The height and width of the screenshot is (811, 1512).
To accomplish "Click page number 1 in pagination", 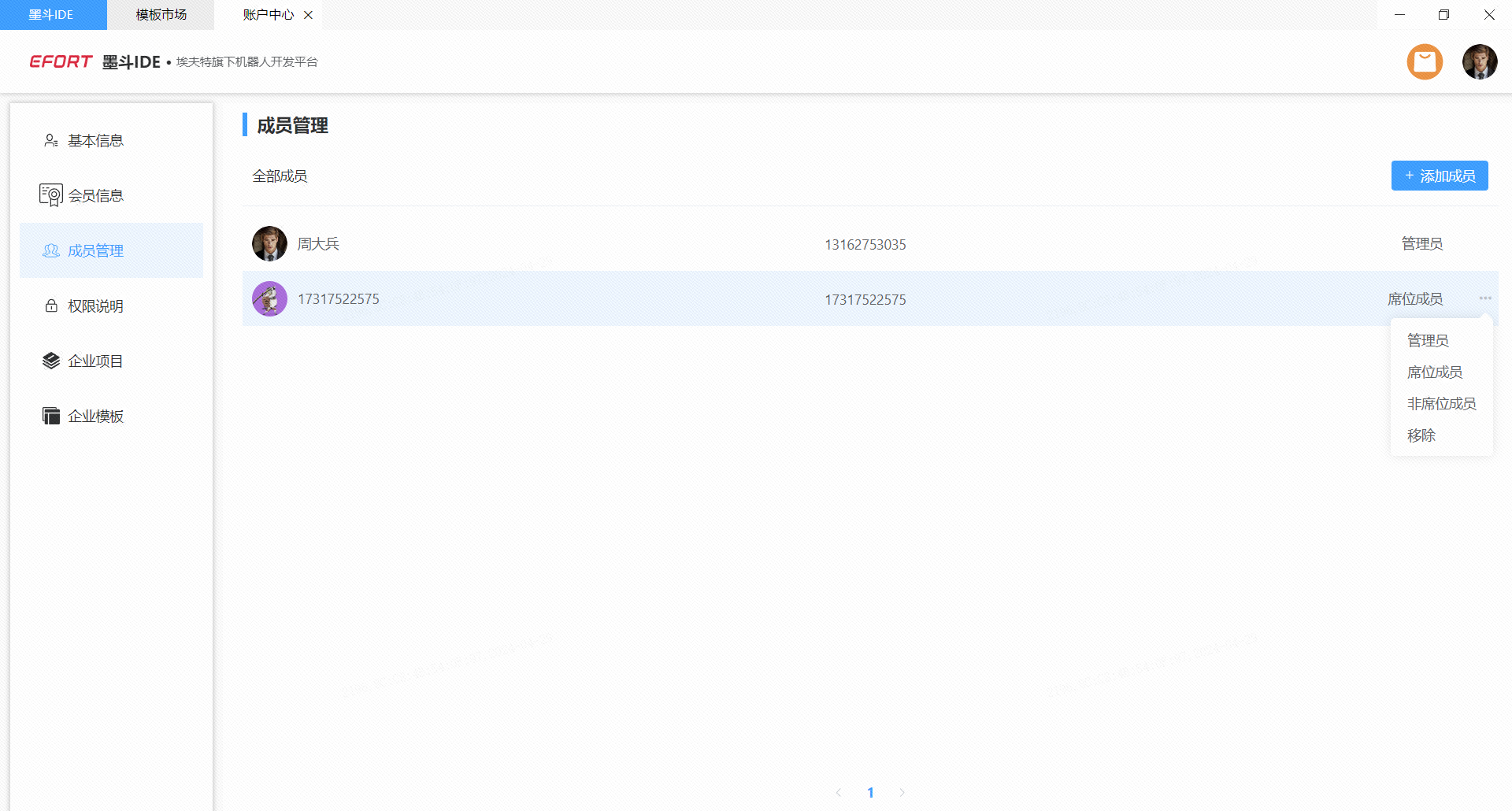I will (x=870, y=792).
